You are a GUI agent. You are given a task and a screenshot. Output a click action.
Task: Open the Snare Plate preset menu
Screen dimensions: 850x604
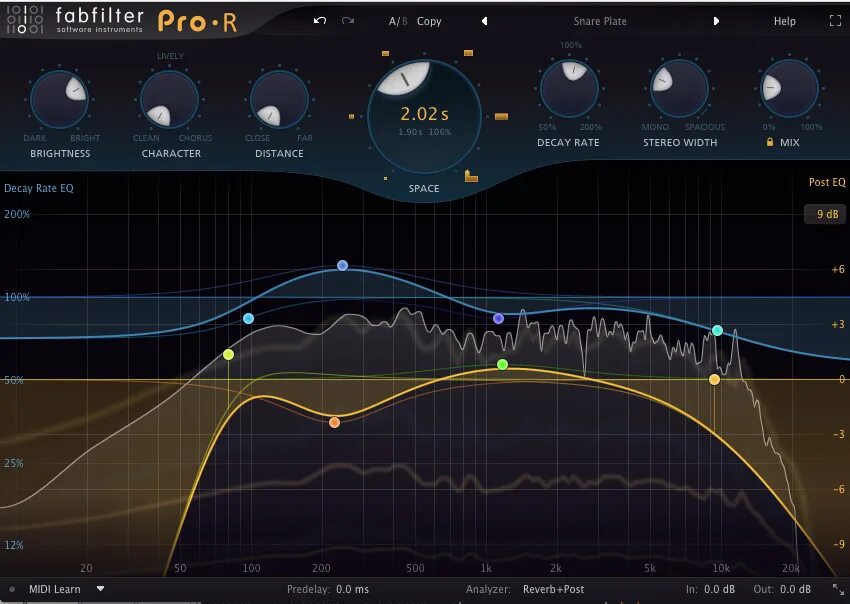pyautogui.click(x=600, y=21)
